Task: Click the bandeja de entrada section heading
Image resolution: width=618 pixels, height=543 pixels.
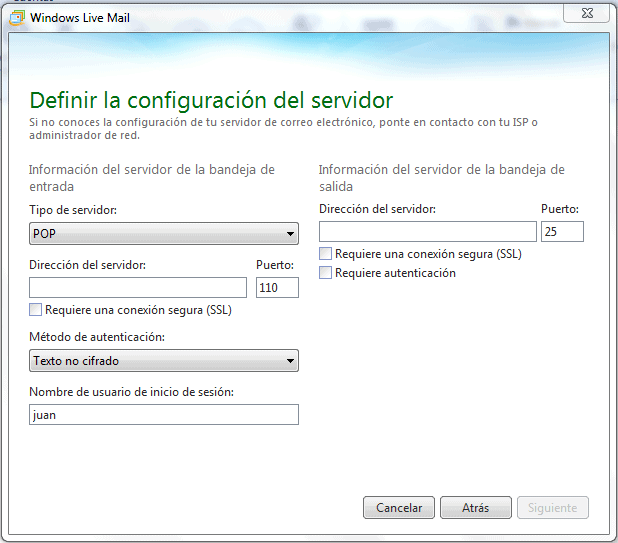Action: point(152,178)
